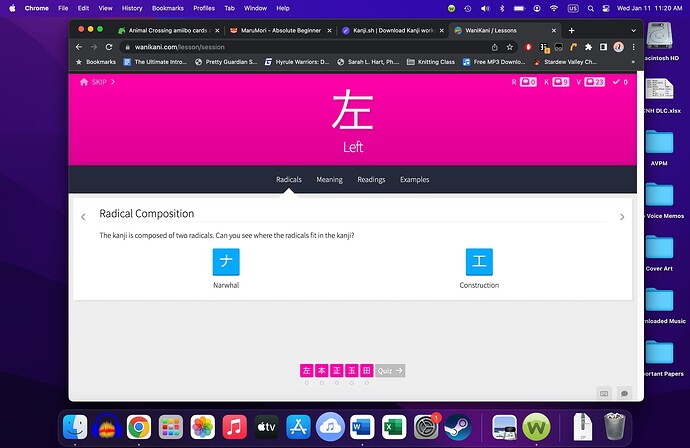Switch to the Readings tab
The image size is (690, 448).
(x=371, y=180)
